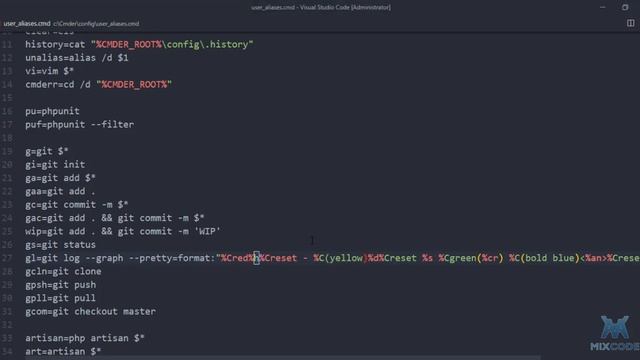
Task: Click the line 'gpll=git pull'
Action: (x=60, y=298)
